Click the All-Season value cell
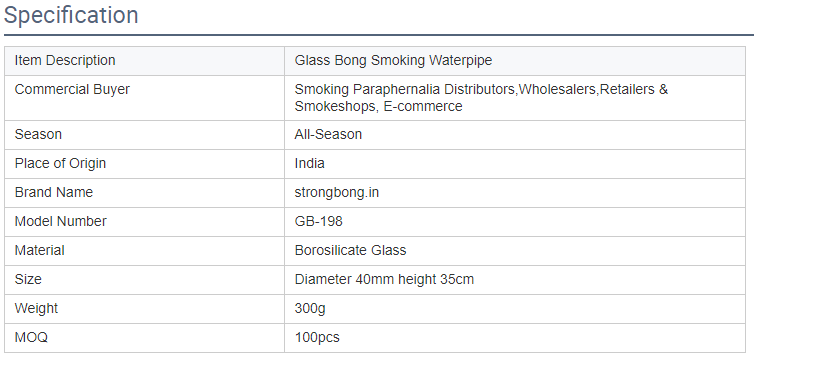This screenshot has height=368, width=829. (x=514, y=135)
